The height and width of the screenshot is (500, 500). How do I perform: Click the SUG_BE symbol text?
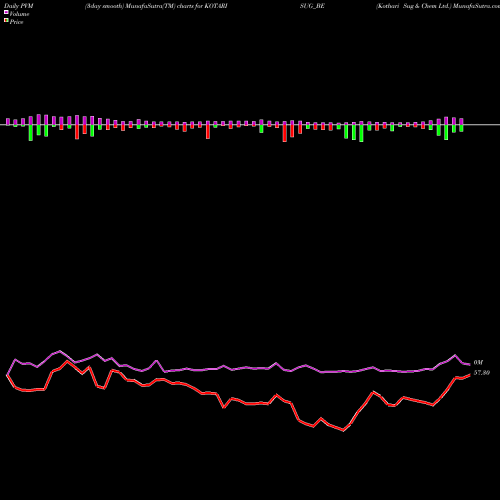pos(312,6)
